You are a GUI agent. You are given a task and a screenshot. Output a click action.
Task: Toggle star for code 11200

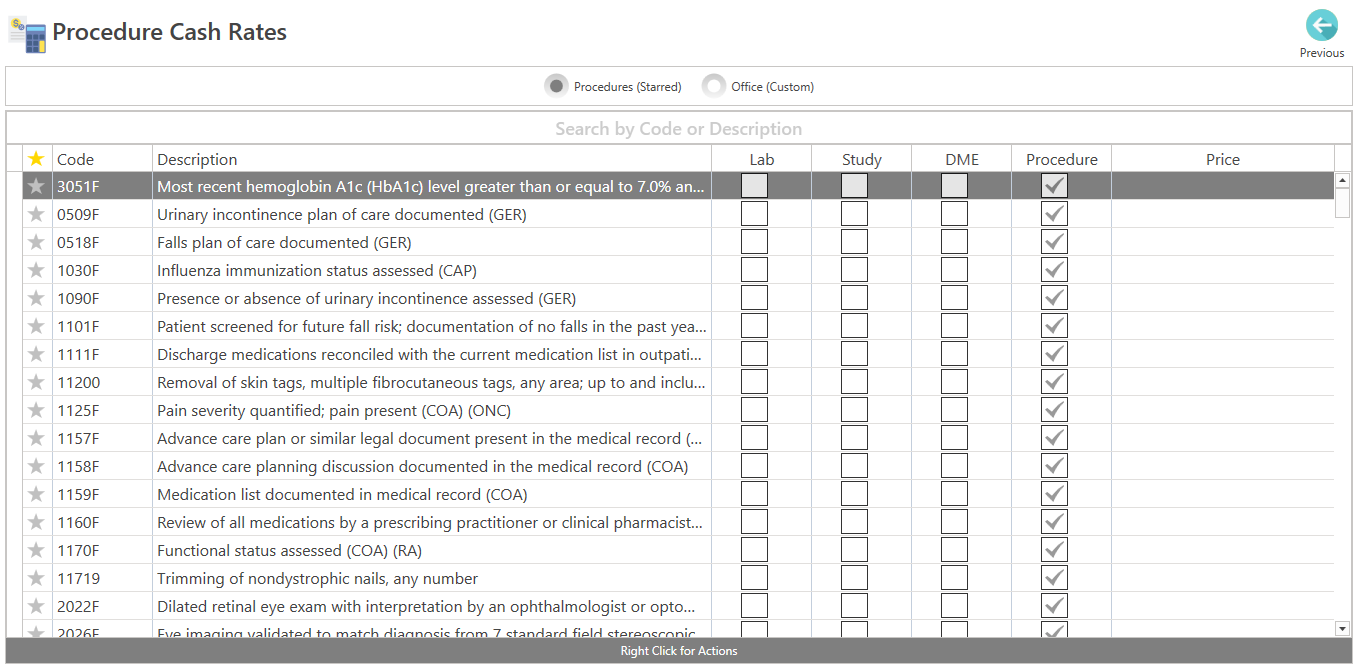coord(37,382)
